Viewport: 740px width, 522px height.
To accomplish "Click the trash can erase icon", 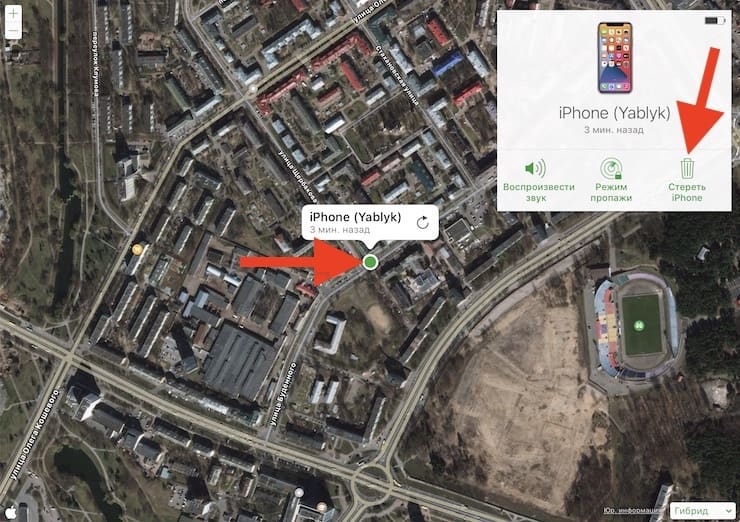I will [x=687, y=168].
